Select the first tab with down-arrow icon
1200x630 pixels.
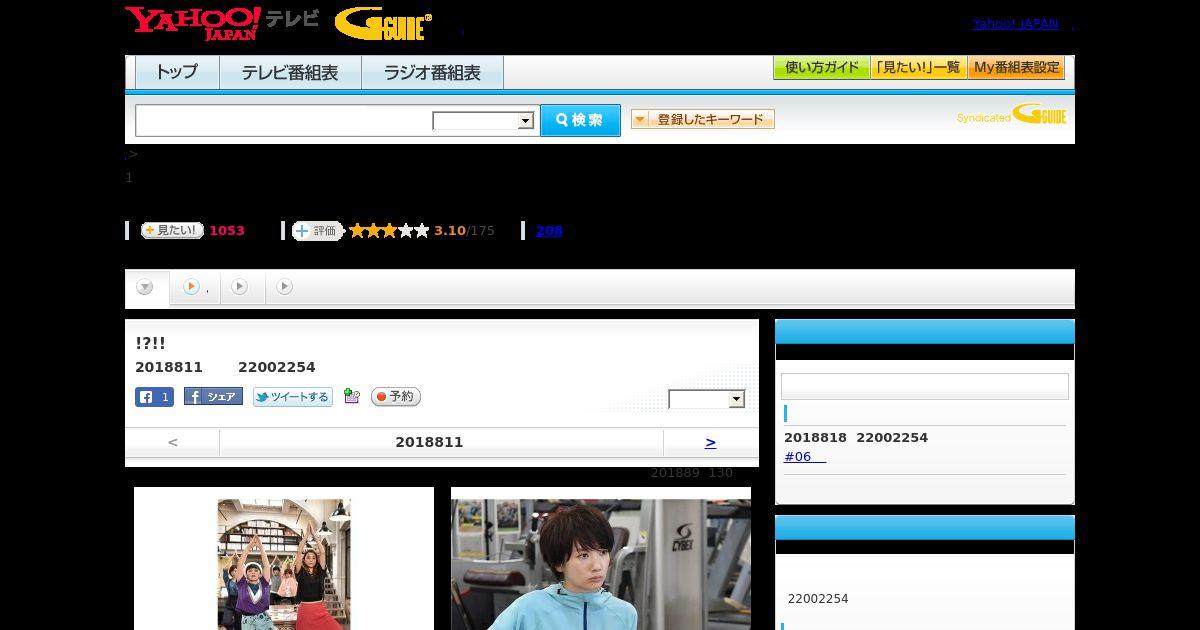point(147,288)
